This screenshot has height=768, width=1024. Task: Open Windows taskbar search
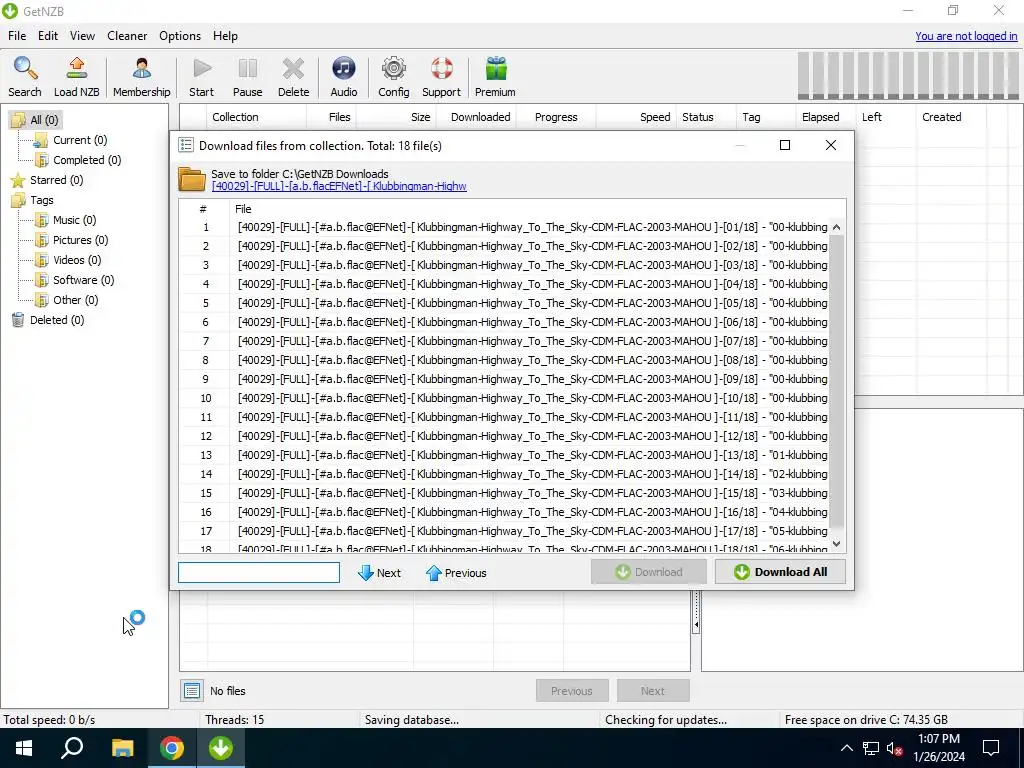tap(72, 748)
